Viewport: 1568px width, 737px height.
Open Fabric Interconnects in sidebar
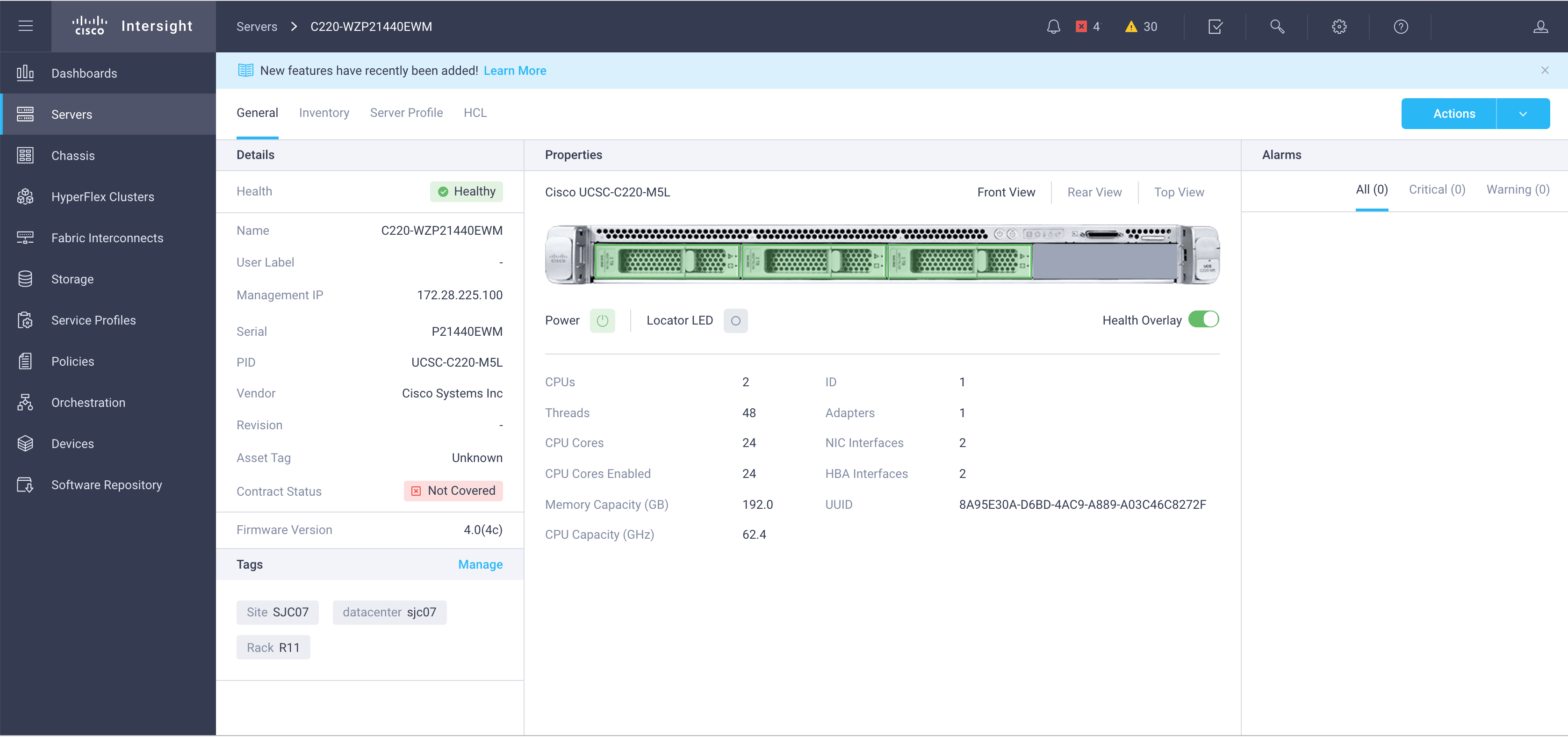(x=108, y=238)
